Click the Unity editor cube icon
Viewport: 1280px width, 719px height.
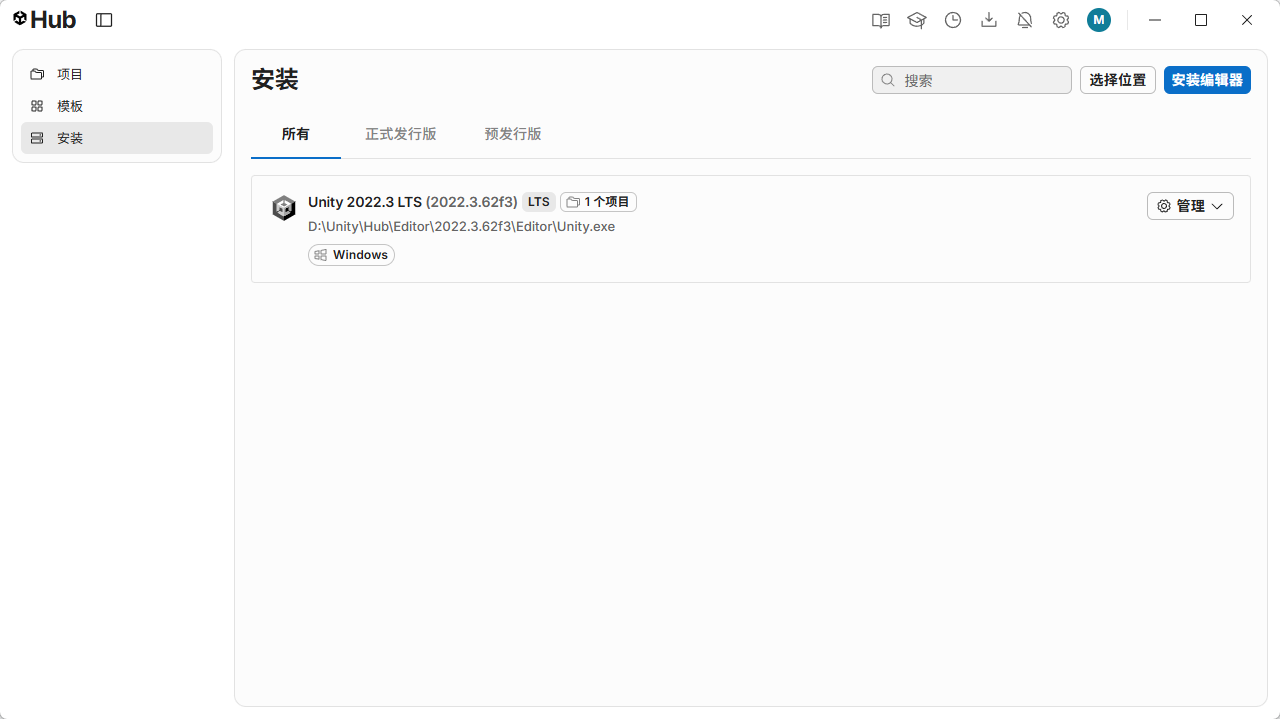click(x=284, y=208)
